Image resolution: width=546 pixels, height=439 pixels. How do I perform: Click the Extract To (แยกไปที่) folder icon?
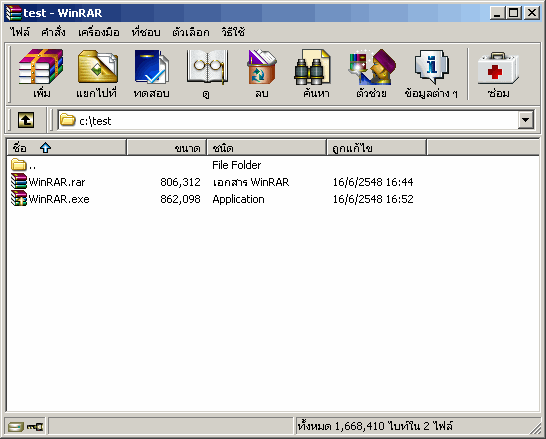click(x=98, y=67)
